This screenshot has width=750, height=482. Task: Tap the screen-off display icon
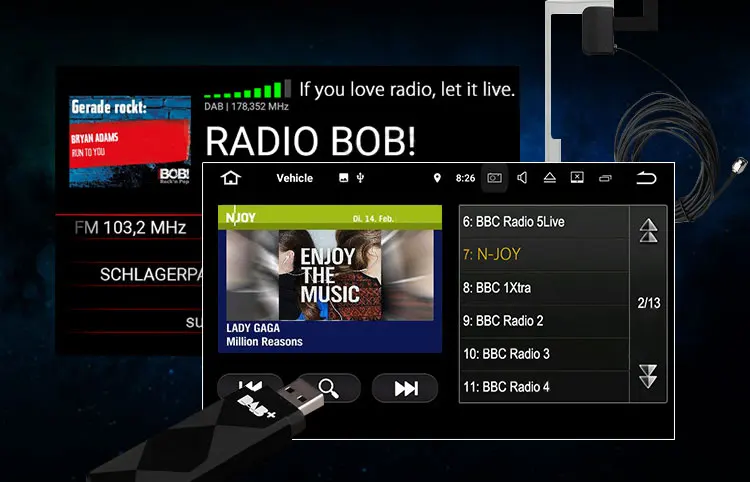point(577,178)
